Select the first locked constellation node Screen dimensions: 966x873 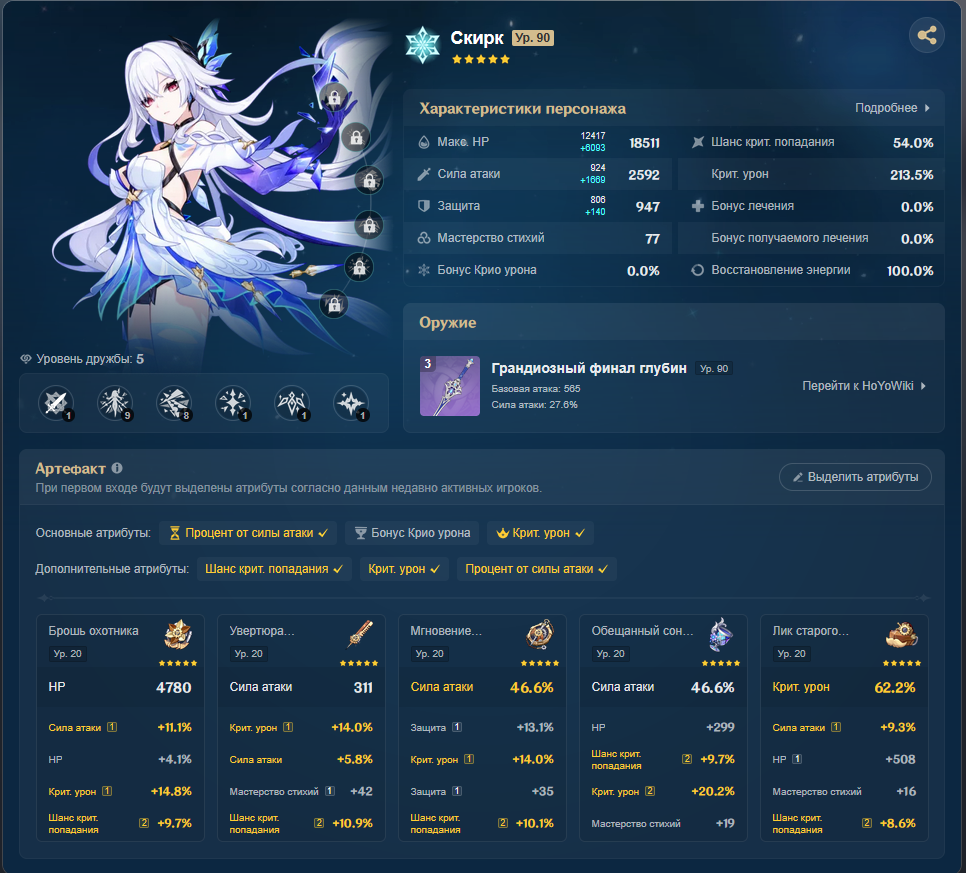point(334,97)
